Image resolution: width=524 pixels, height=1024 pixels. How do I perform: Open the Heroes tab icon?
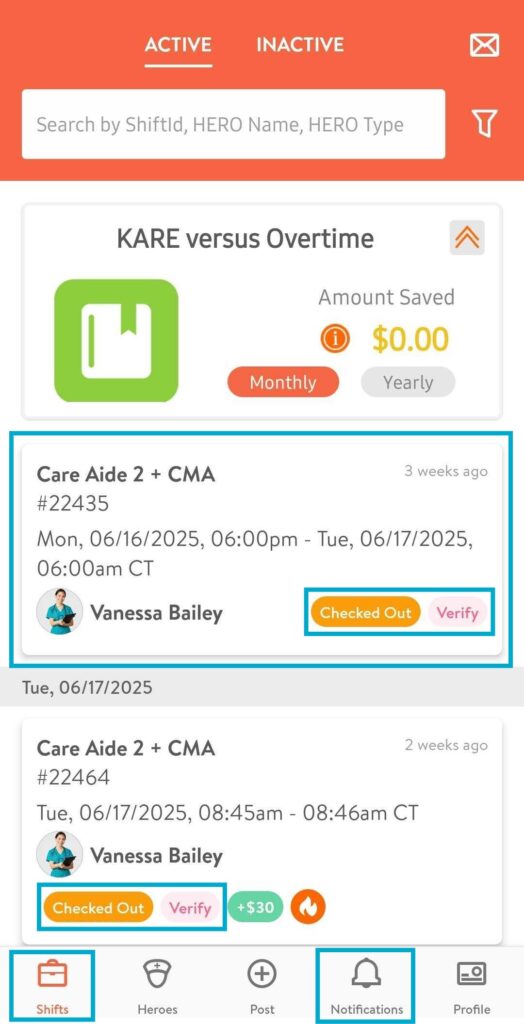pyautogui.click(x=157, y=976)
